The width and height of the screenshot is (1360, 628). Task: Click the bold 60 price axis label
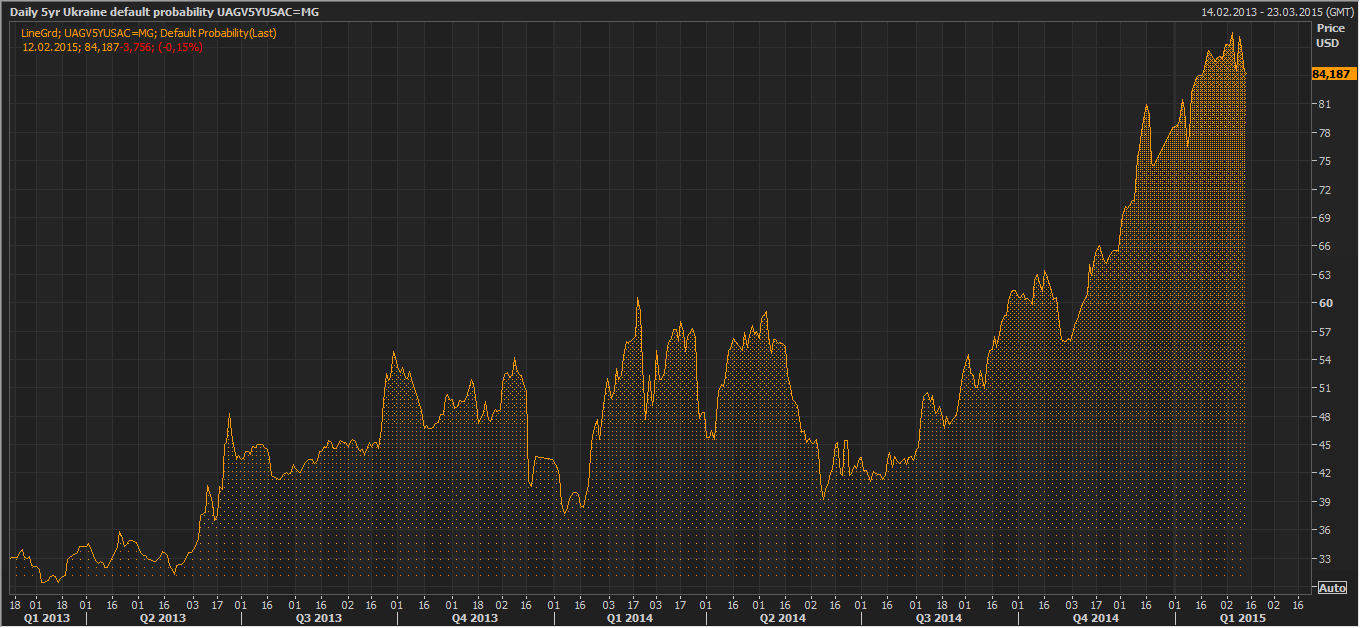[1324, 303]
